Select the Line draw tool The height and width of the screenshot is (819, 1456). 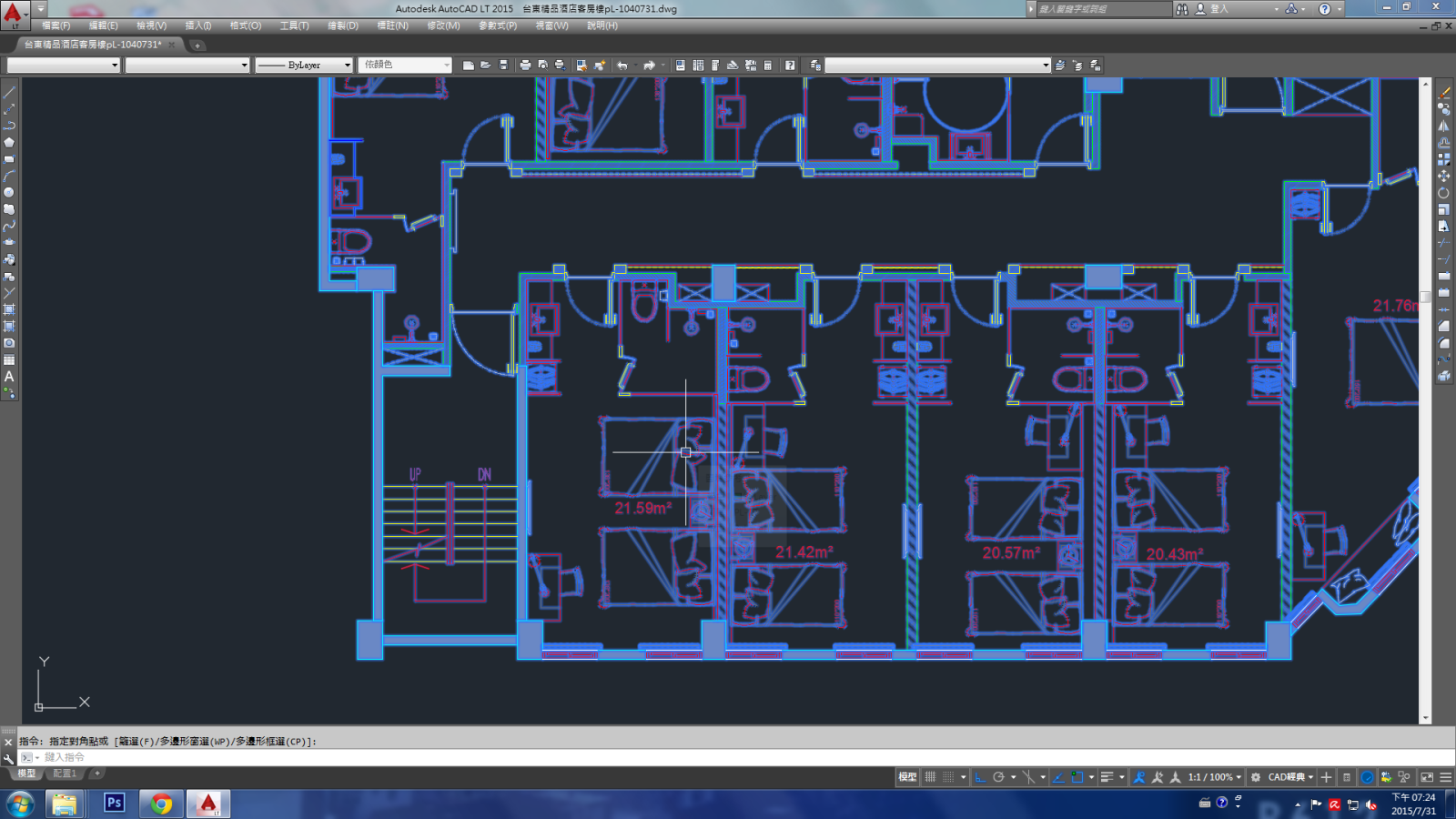9,92
